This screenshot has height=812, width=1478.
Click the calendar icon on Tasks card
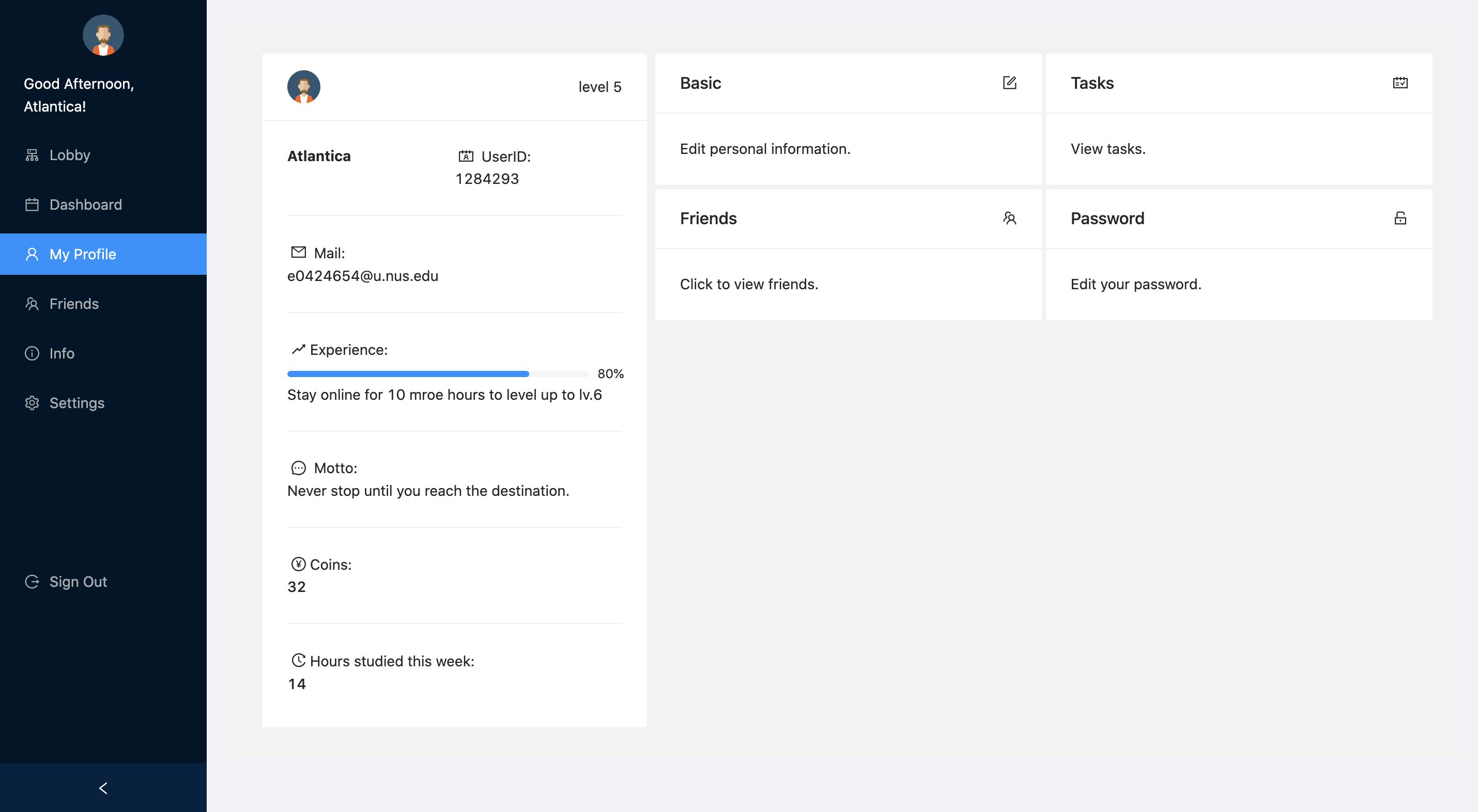point(1400,83)
